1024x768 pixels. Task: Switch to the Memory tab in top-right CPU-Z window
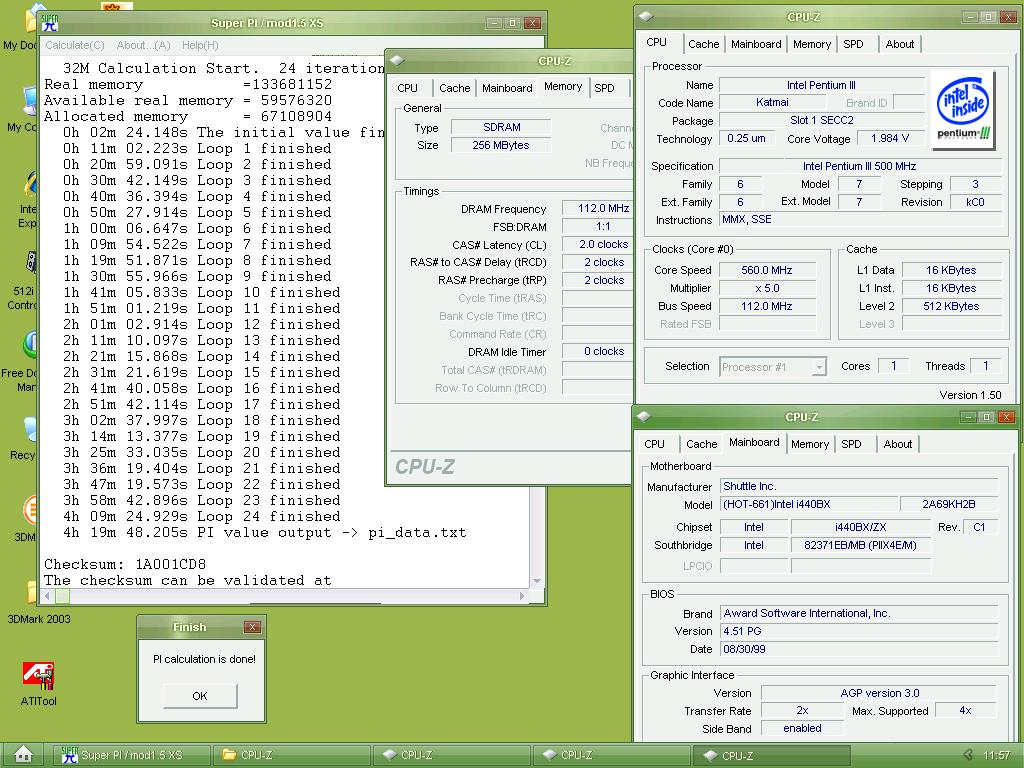(x=812, y=44)
